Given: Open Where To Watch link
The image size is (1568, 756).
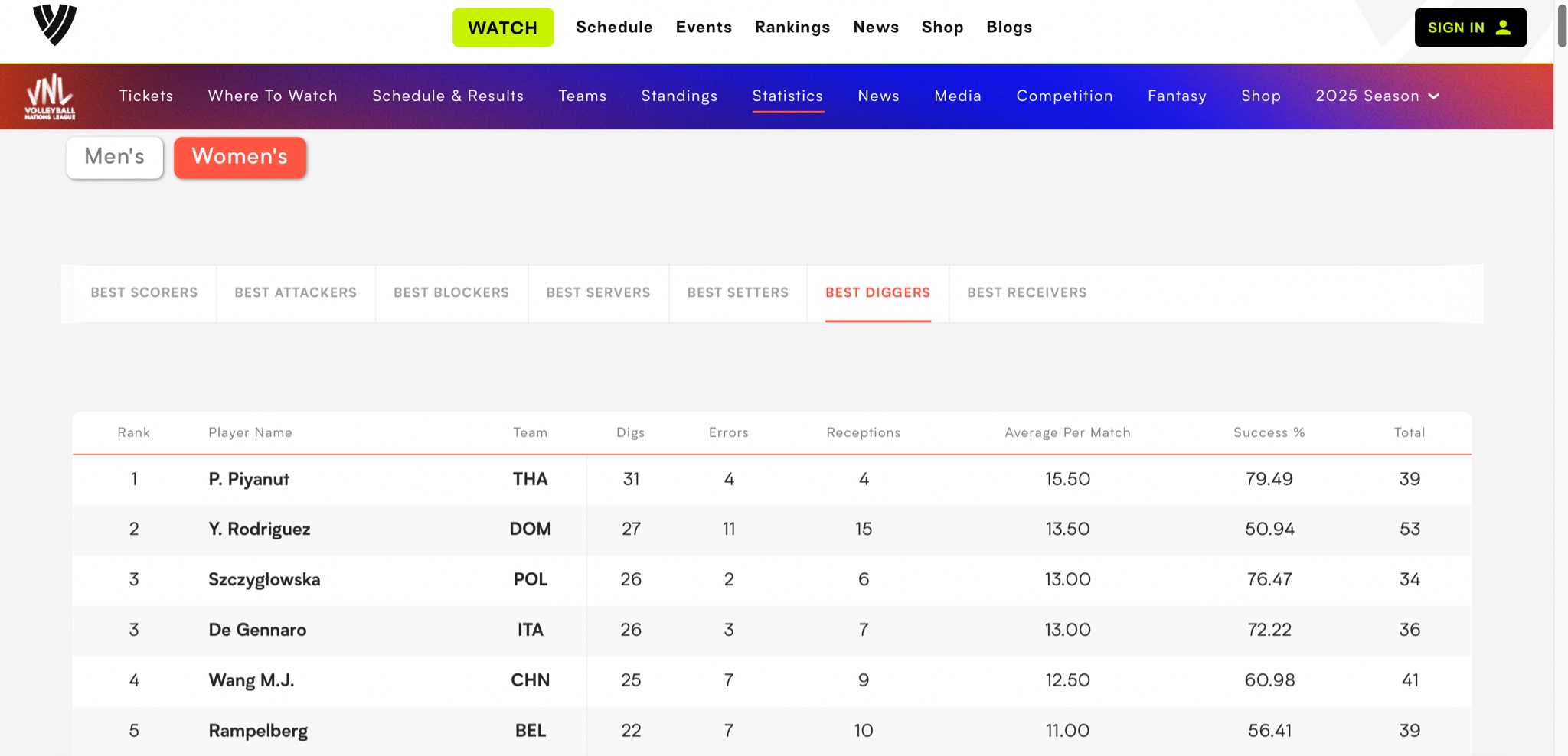Looking at the screenshot, I should coord(273,96).
